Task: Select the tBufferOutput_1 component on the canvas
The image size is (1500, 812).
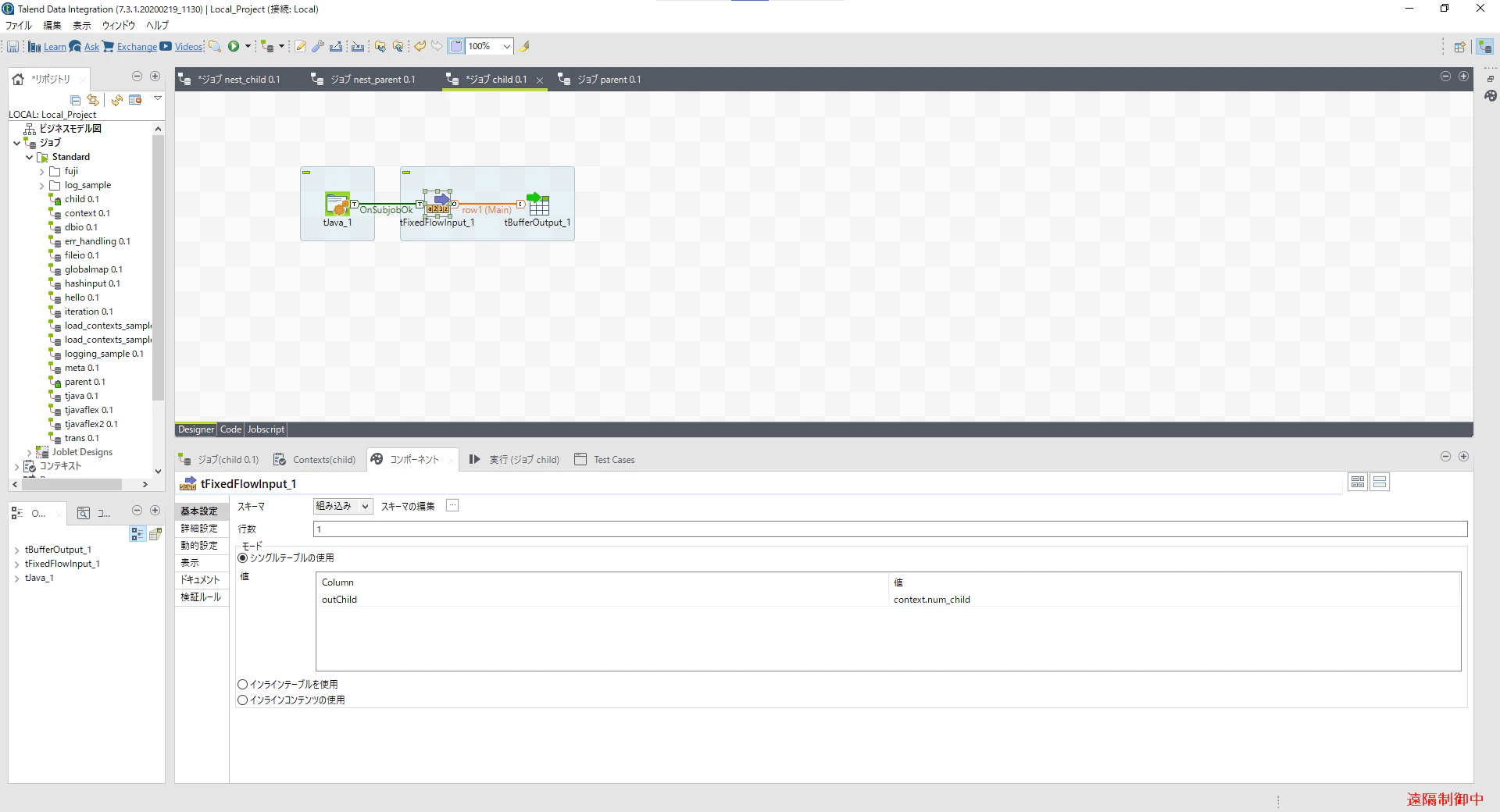Action: pos(537,205)
